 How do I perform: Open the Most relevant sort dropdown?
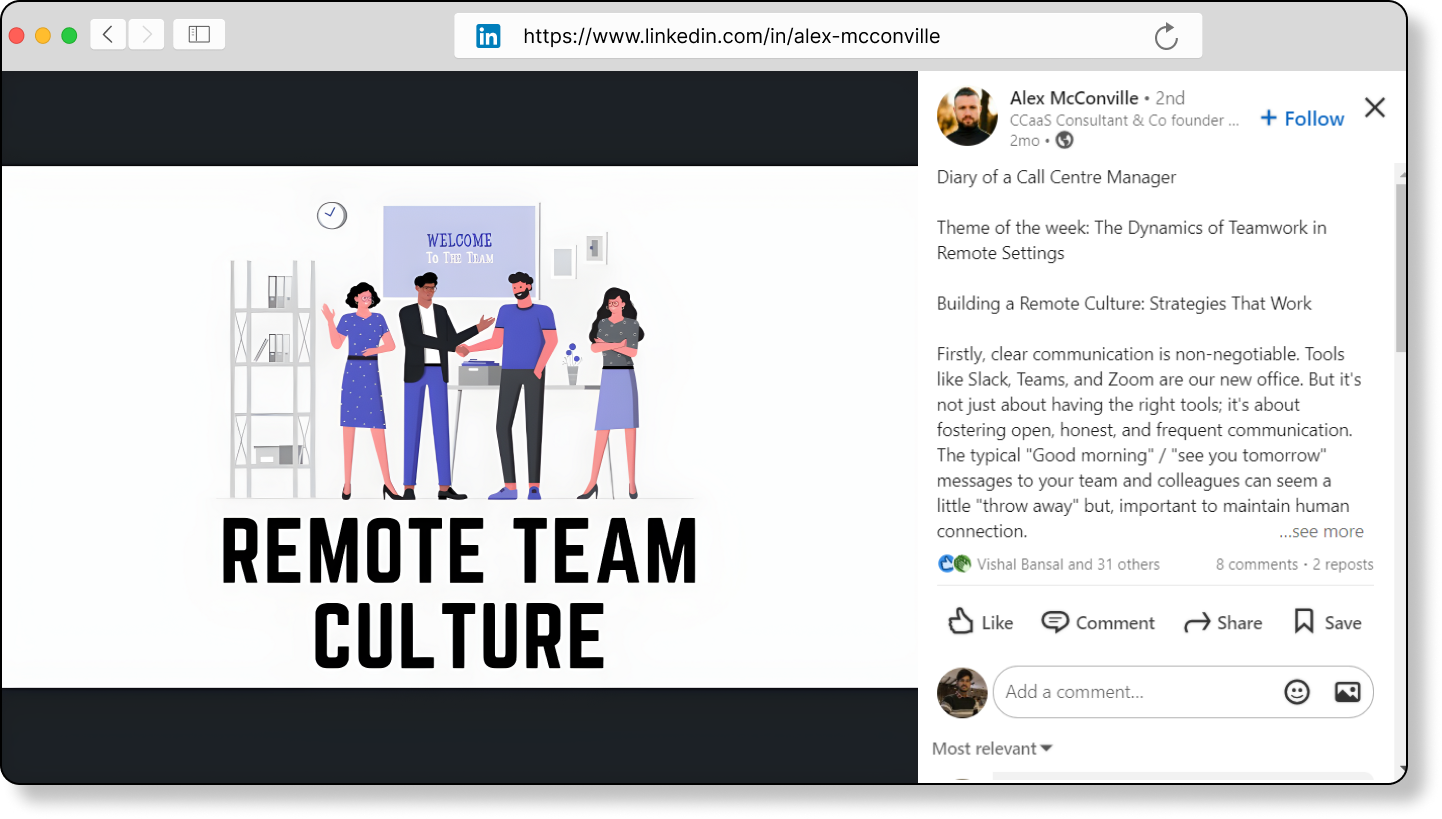[992, 748]
